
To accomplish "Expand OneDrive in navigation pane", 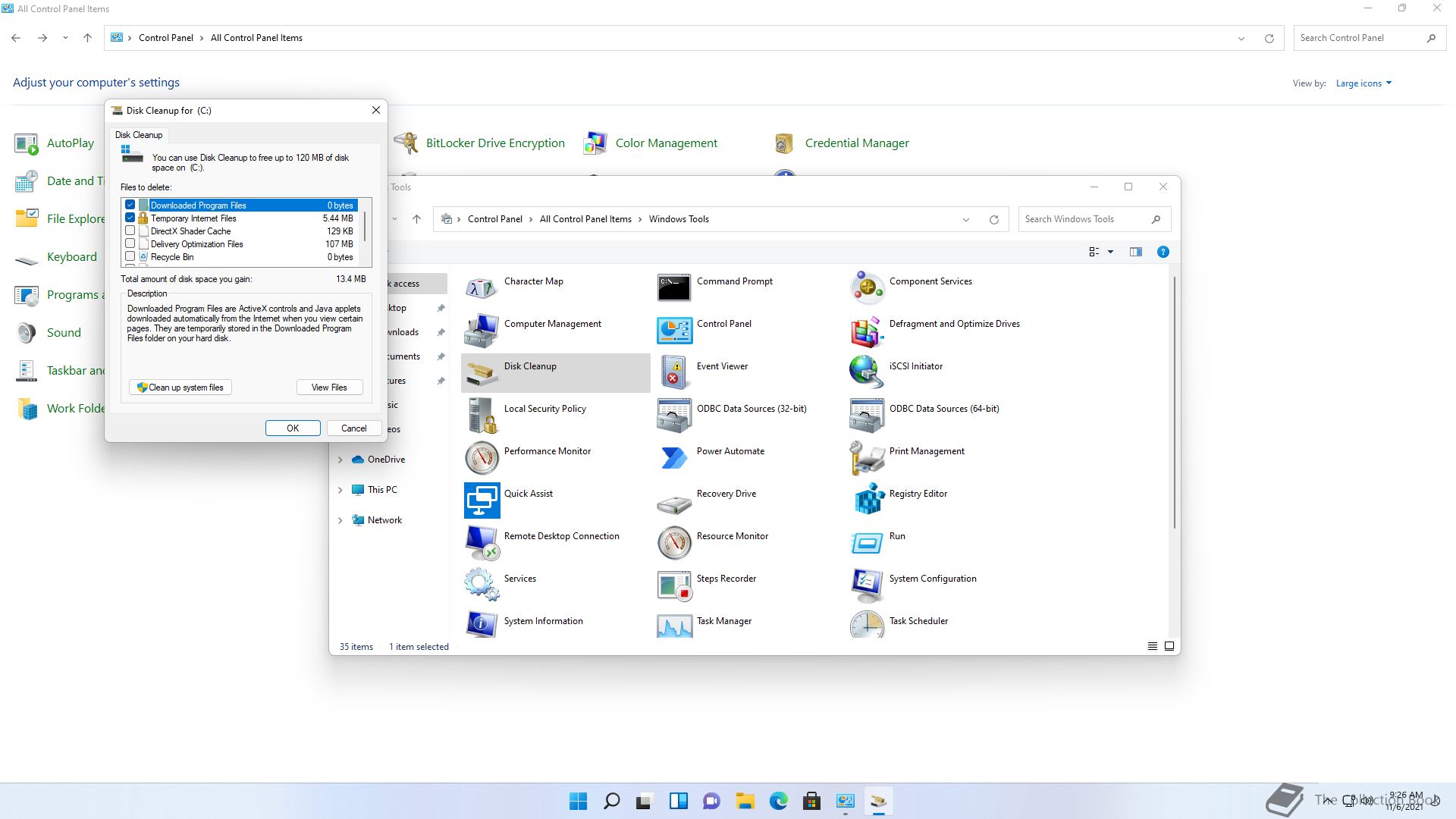I will click(340, 460).
